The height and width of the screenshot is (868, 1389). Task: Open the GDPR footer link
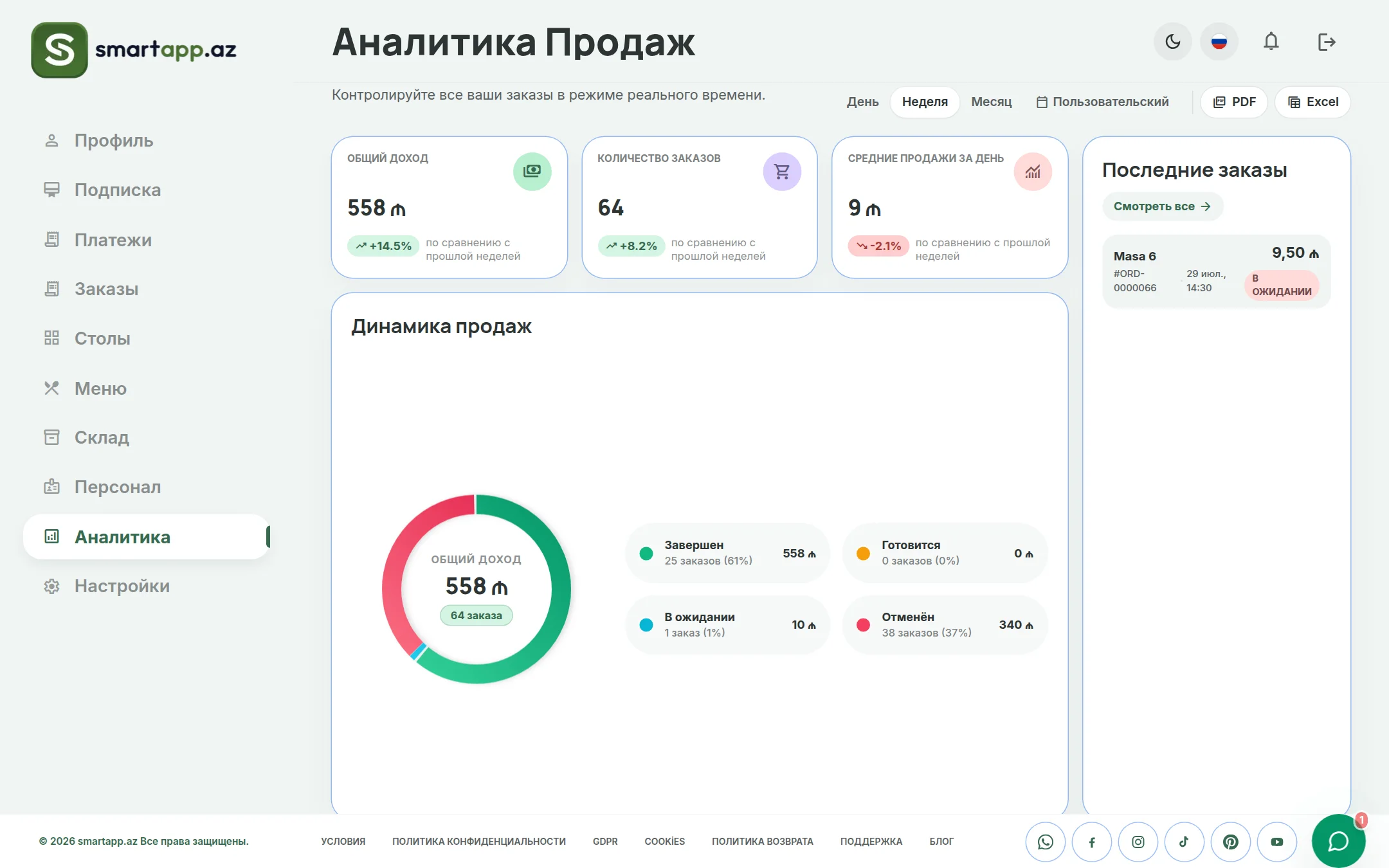(605, 841)
